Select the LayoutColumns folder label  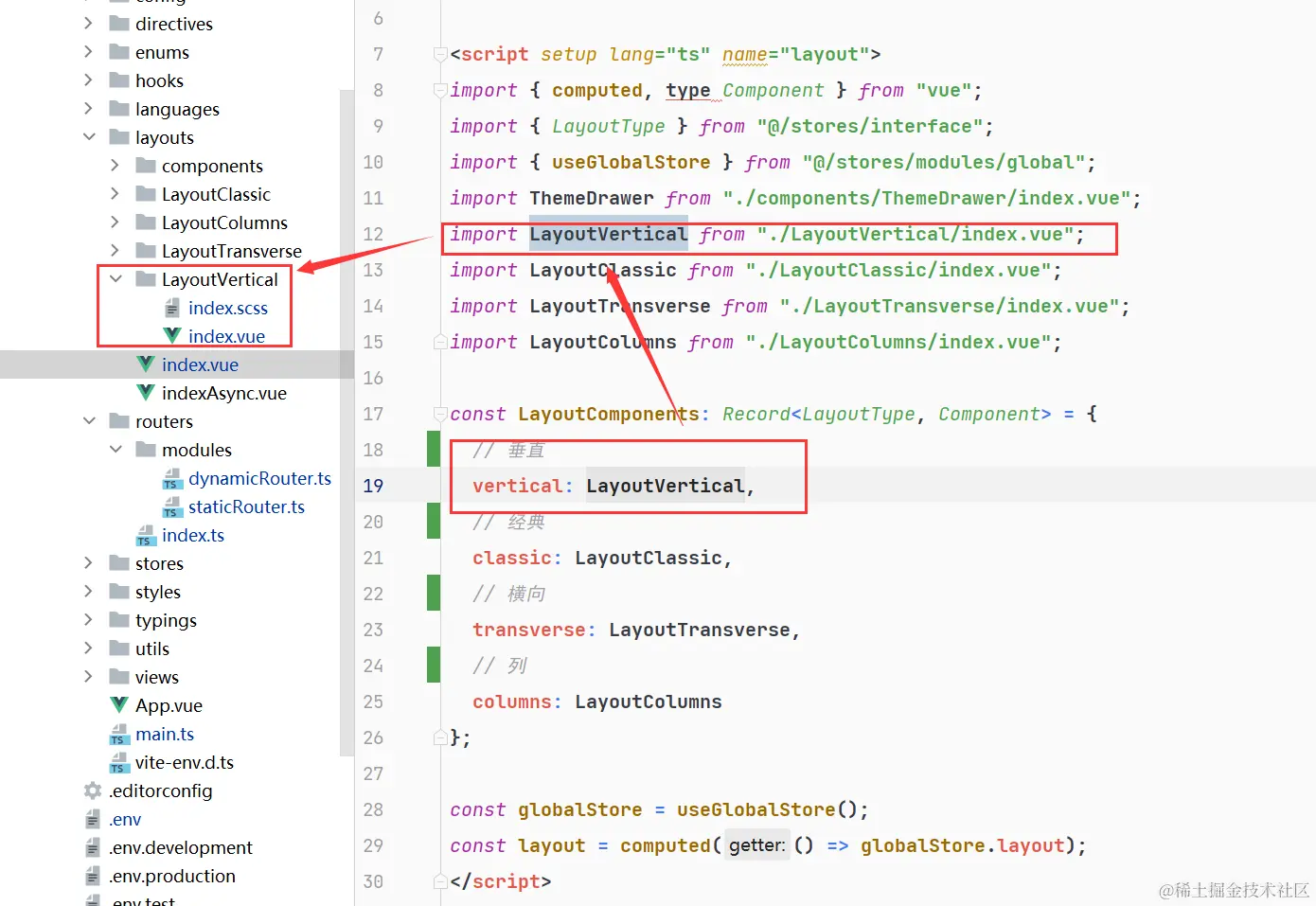click(224, 222)
